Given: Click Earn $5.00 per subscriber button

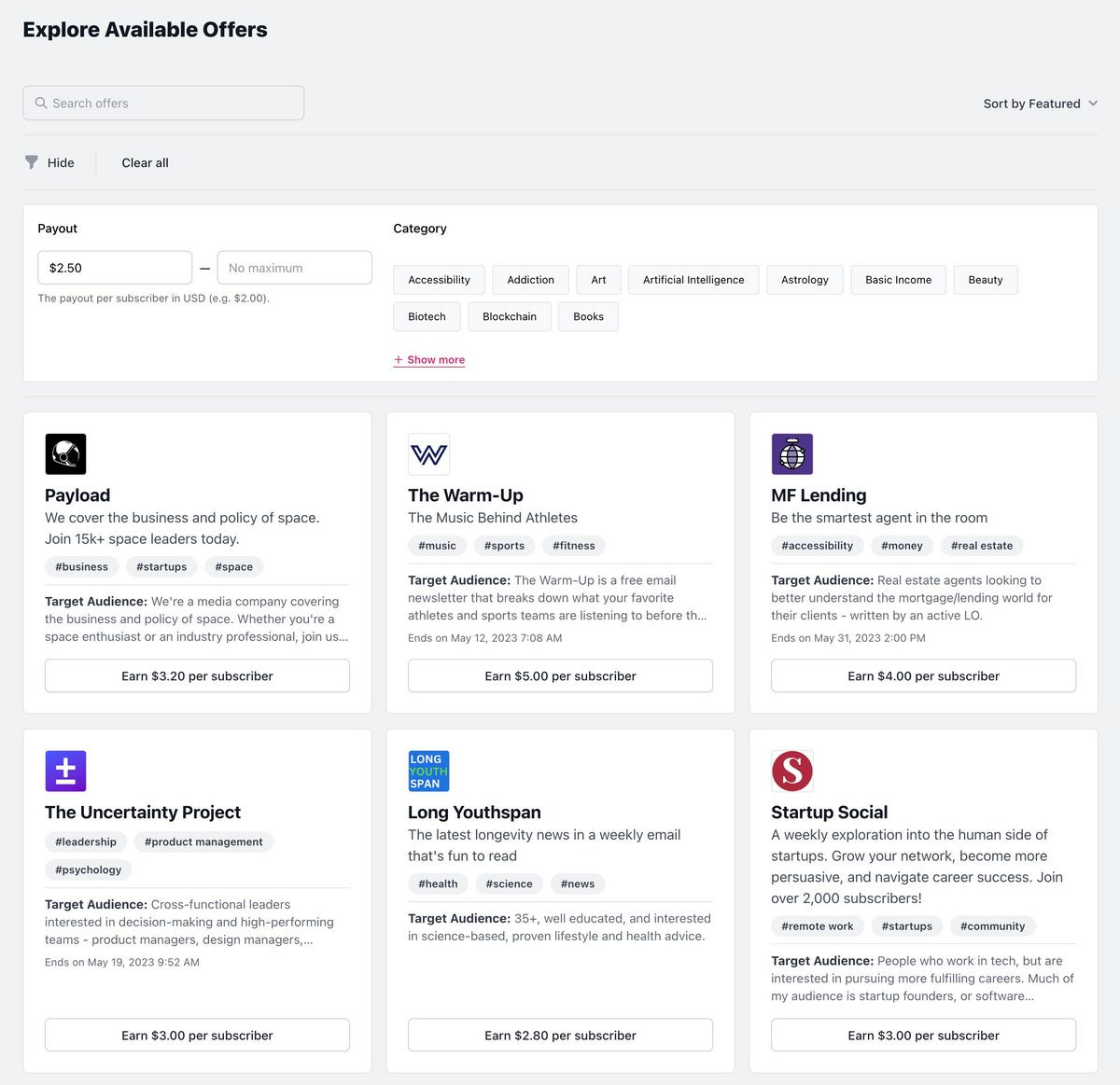Looking at the screenshot, I should pos(560,676).
